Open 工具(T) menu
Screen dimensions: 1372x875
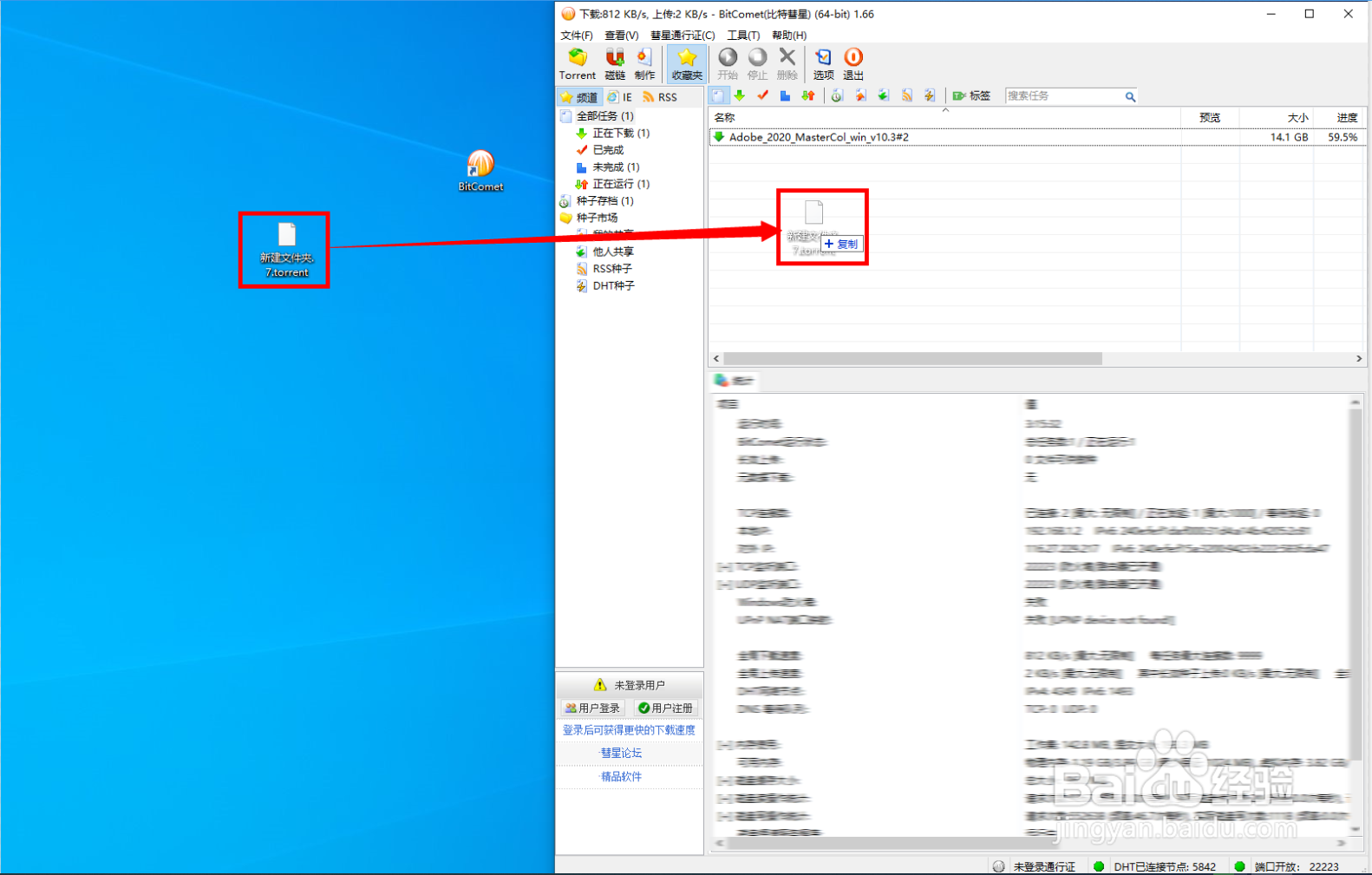click(743, 35)
